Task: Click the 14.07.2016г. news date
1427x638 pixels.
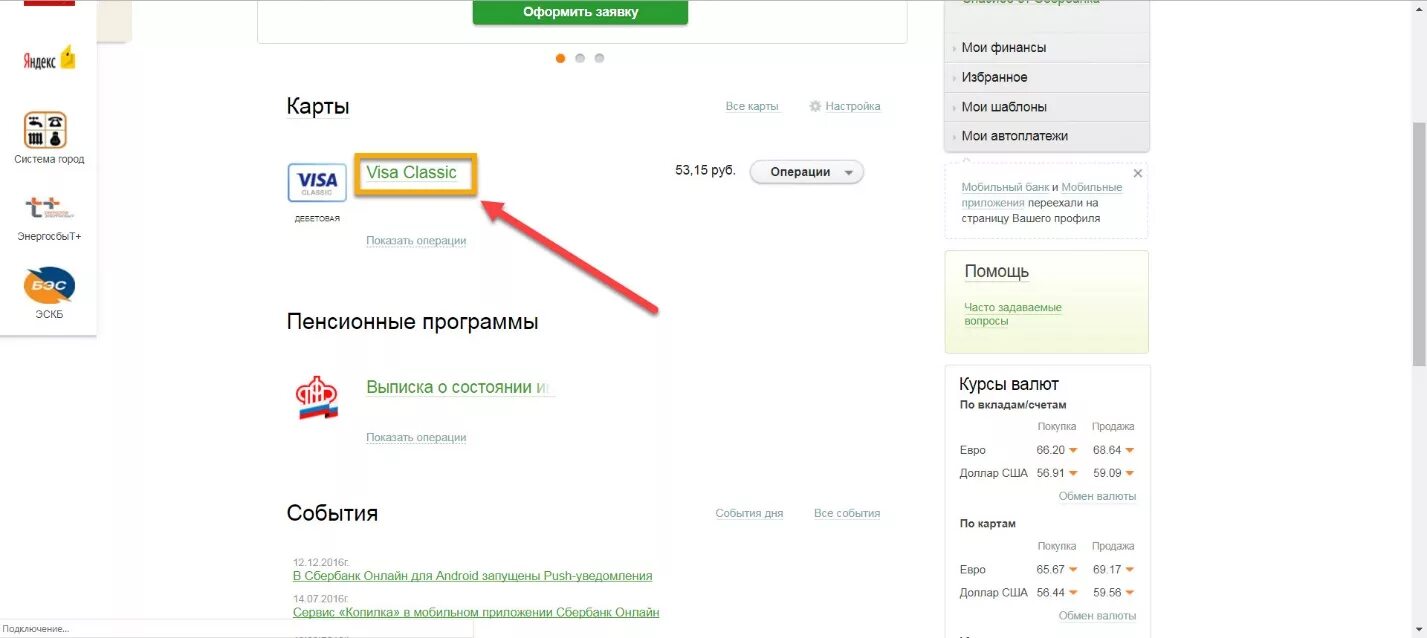Action: (x=321, y=598)
